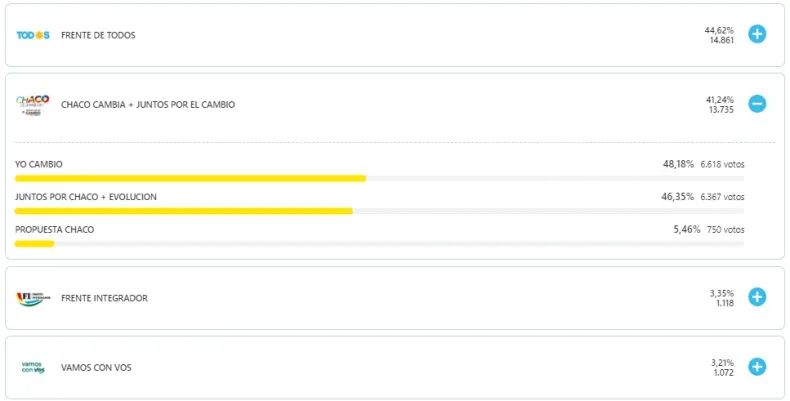Click the Vamos con Vos party name

pyautogui.click(x=96, y=367)
